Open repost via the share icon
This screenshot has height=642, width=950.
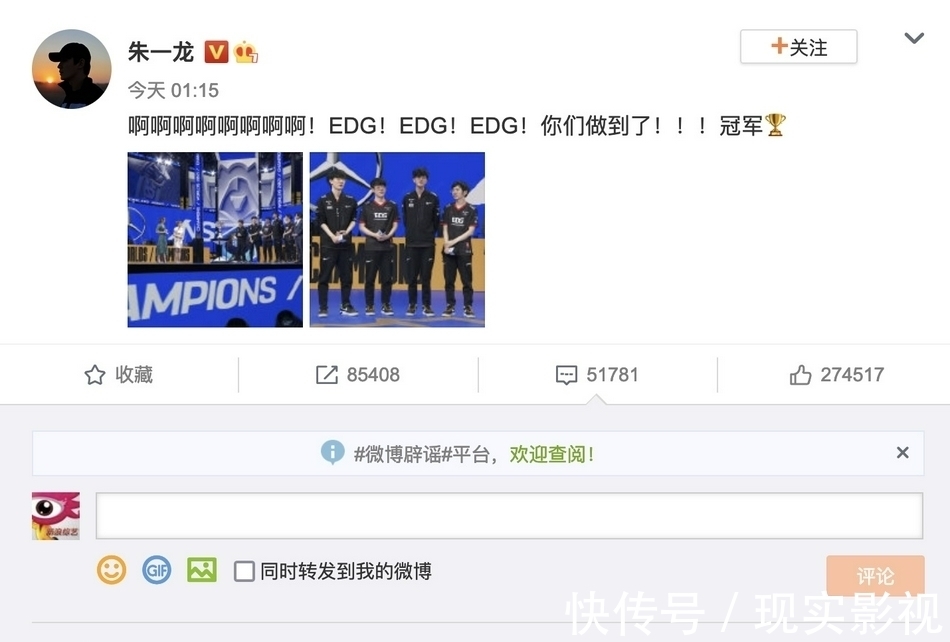327,375
